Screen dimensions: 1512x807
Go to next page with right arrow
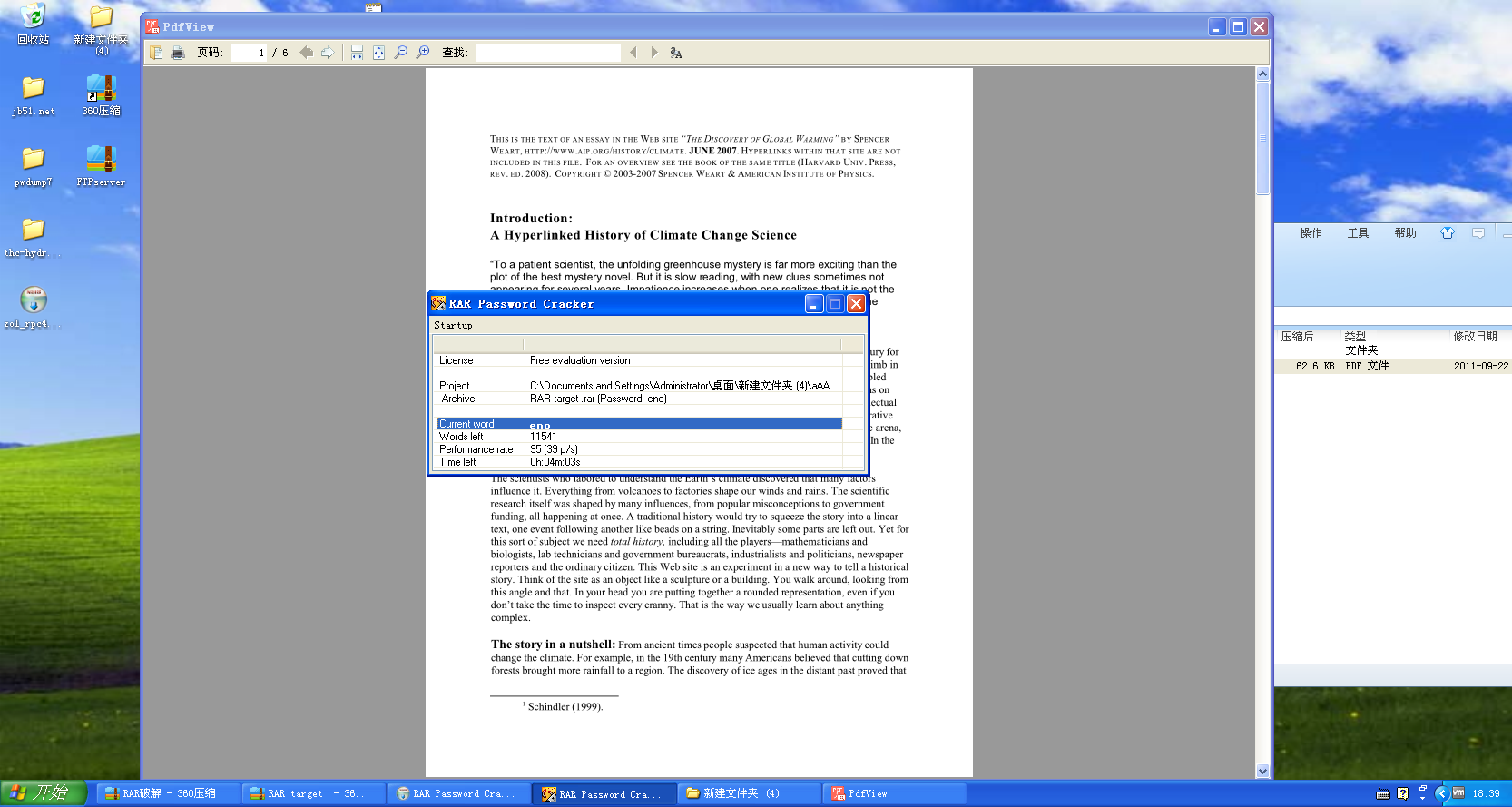pyautogui.click(x=328, y=53)
